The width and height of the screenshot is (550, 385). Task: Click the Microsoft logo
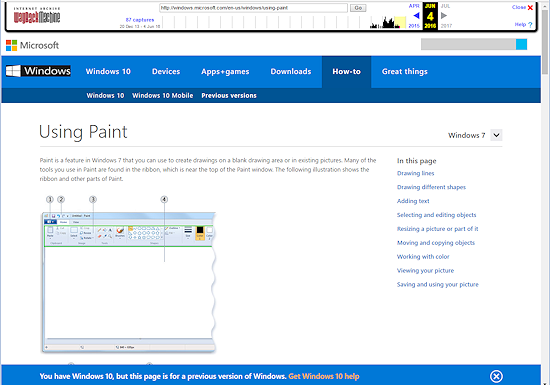(x=32, y=45)
